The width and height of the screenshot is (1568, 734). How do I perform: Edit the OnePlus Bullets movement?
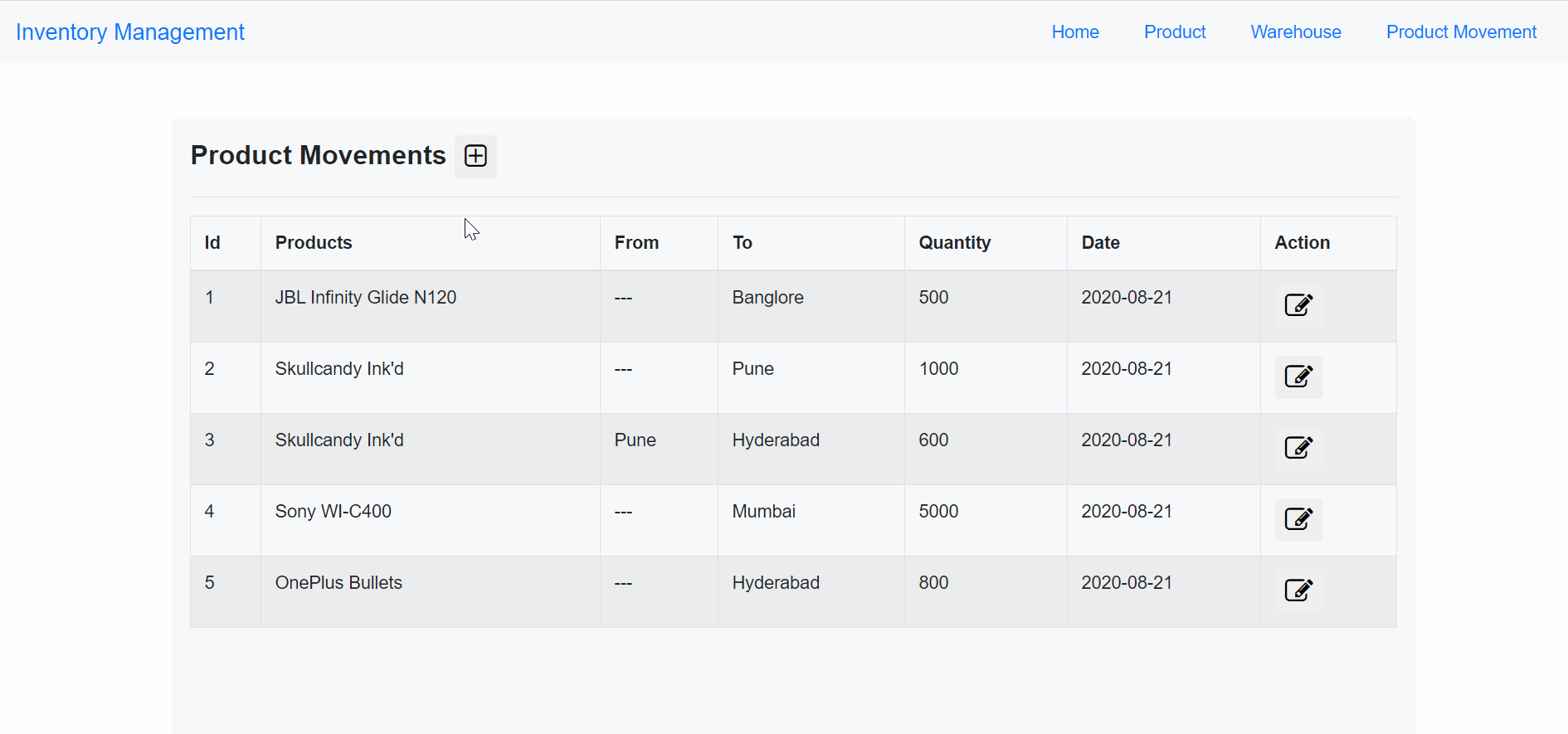pos(1298,591)
